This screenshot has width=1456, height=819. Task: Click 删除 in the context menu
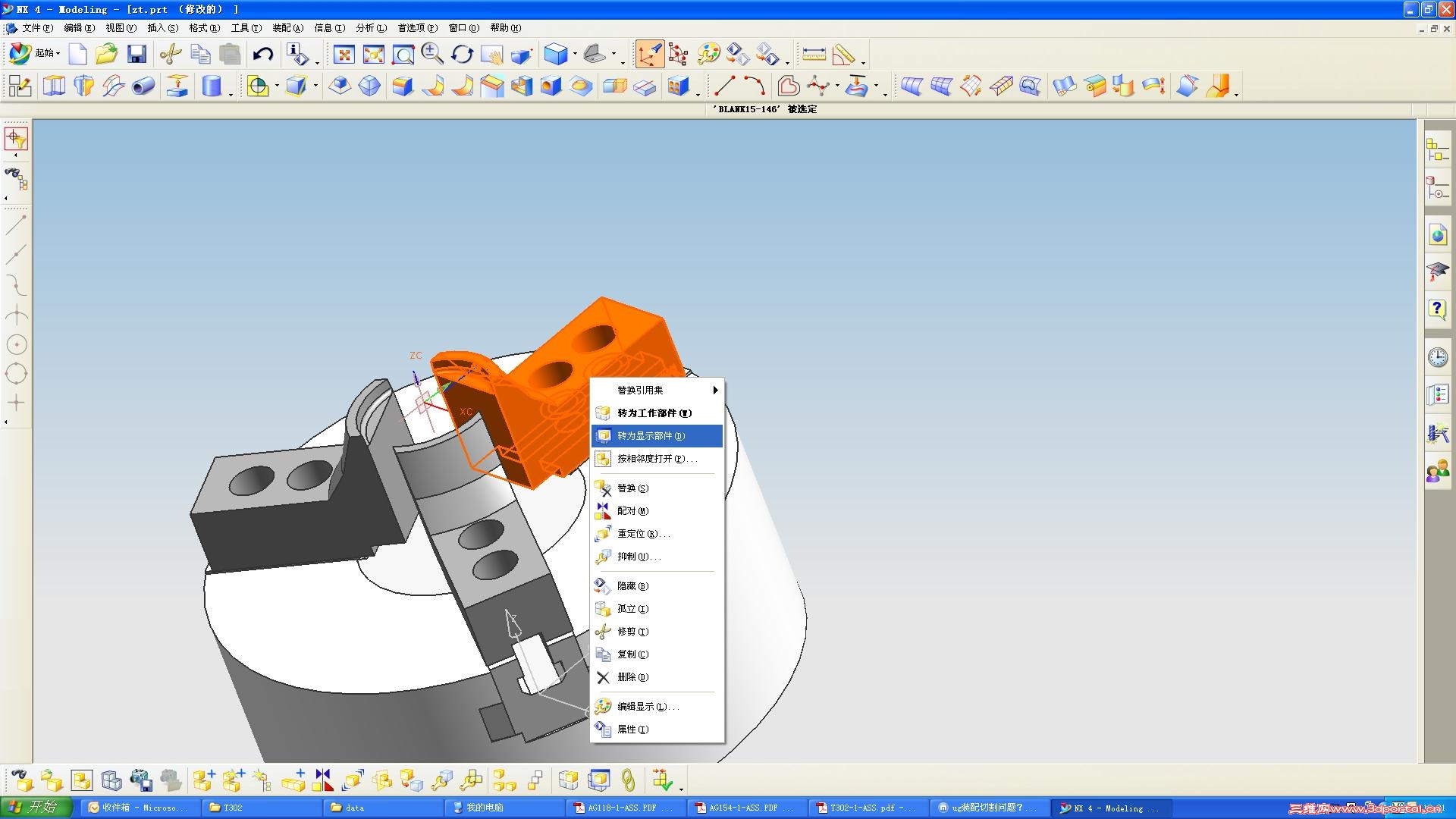pyautogui.click(x=632, y=677)
